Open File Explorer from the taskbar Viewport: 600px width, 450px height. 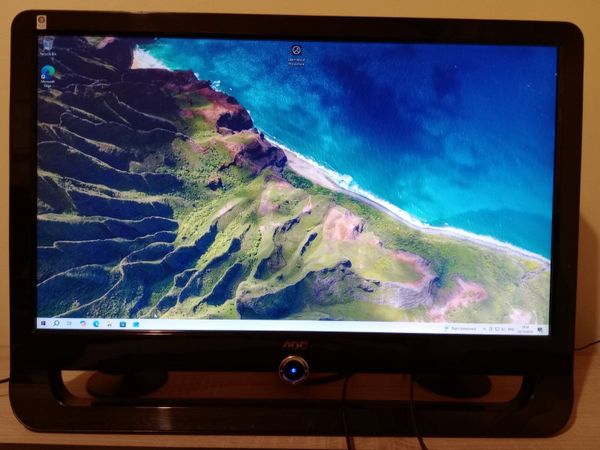click(109, 323)
